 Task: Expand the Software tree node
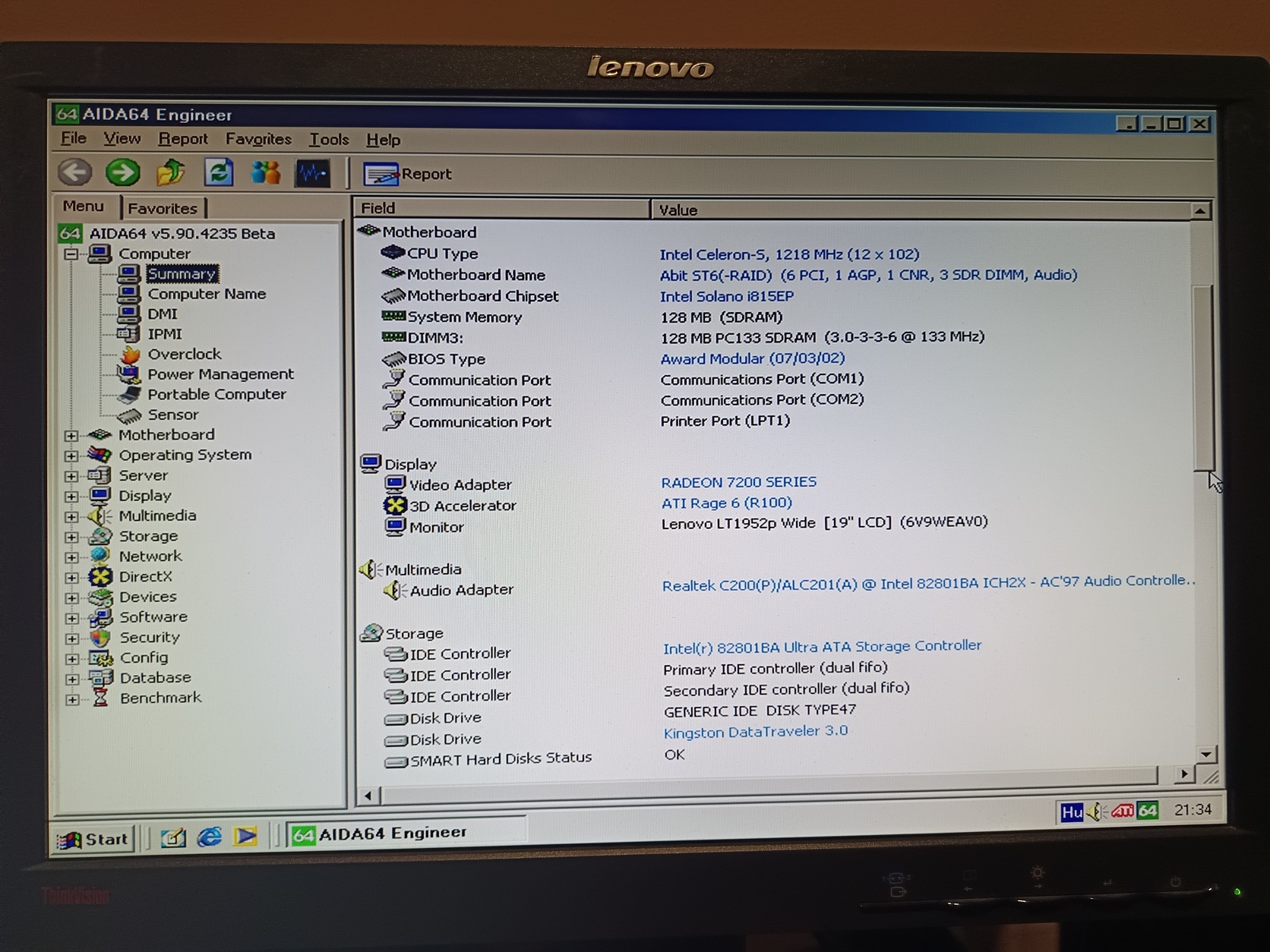coord(71,619)
